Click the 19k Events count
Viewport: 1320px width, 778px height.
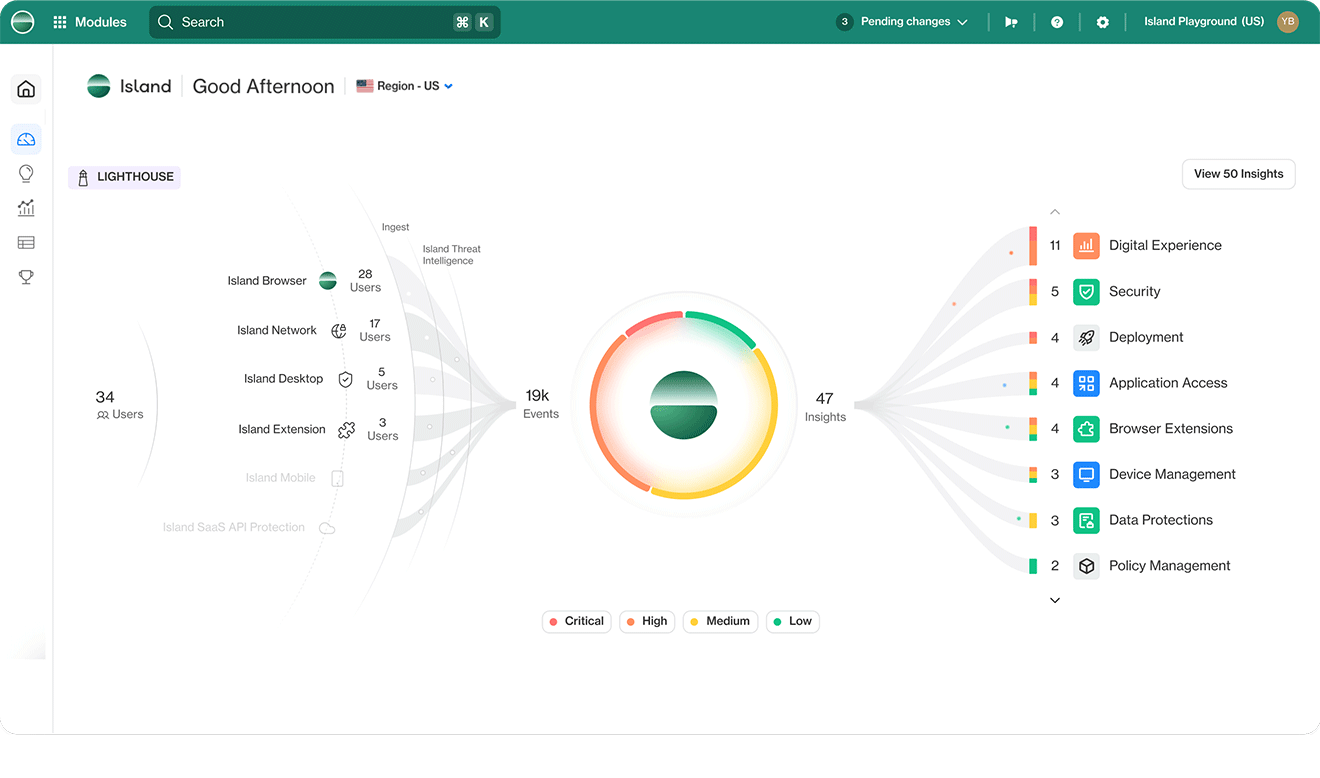[540, 404]
